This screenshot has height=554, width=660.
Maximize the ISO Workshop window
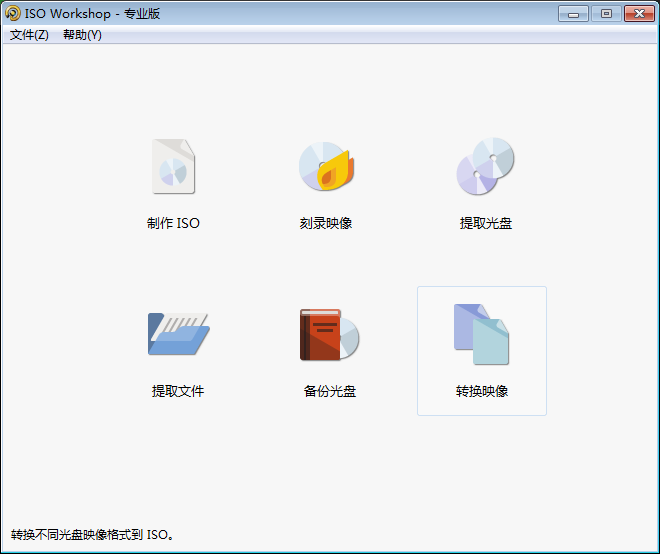(606, 14)
